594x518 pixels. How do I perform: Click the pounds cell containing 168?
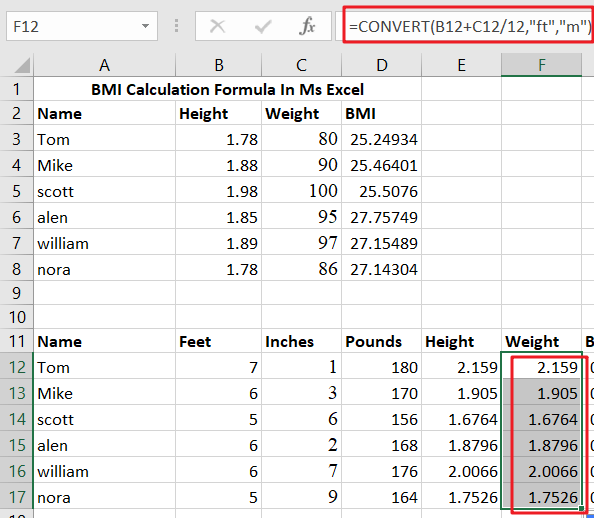pyautogui.click(x=381, y=445)
